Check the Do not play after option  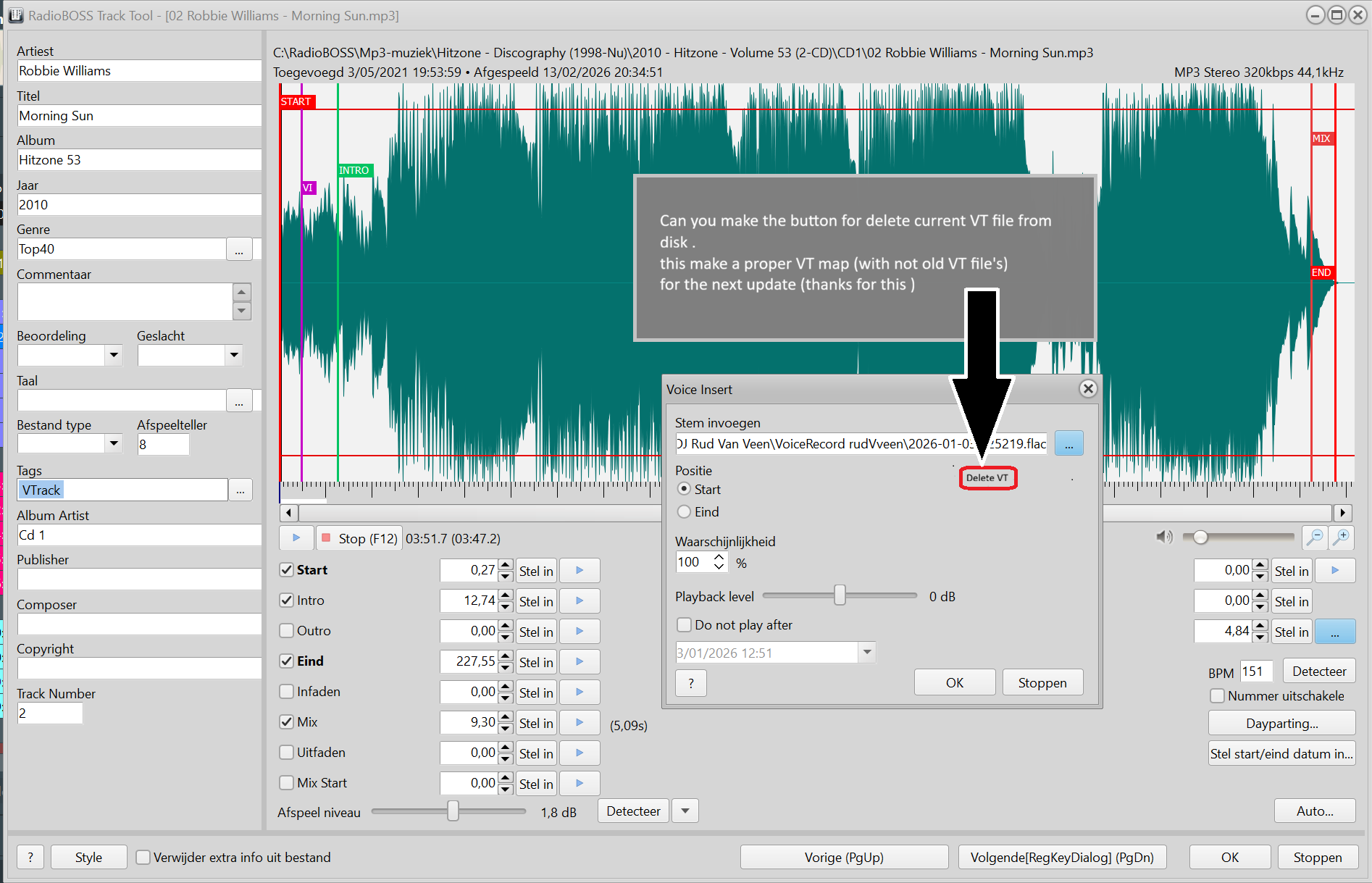click(684, 625)
